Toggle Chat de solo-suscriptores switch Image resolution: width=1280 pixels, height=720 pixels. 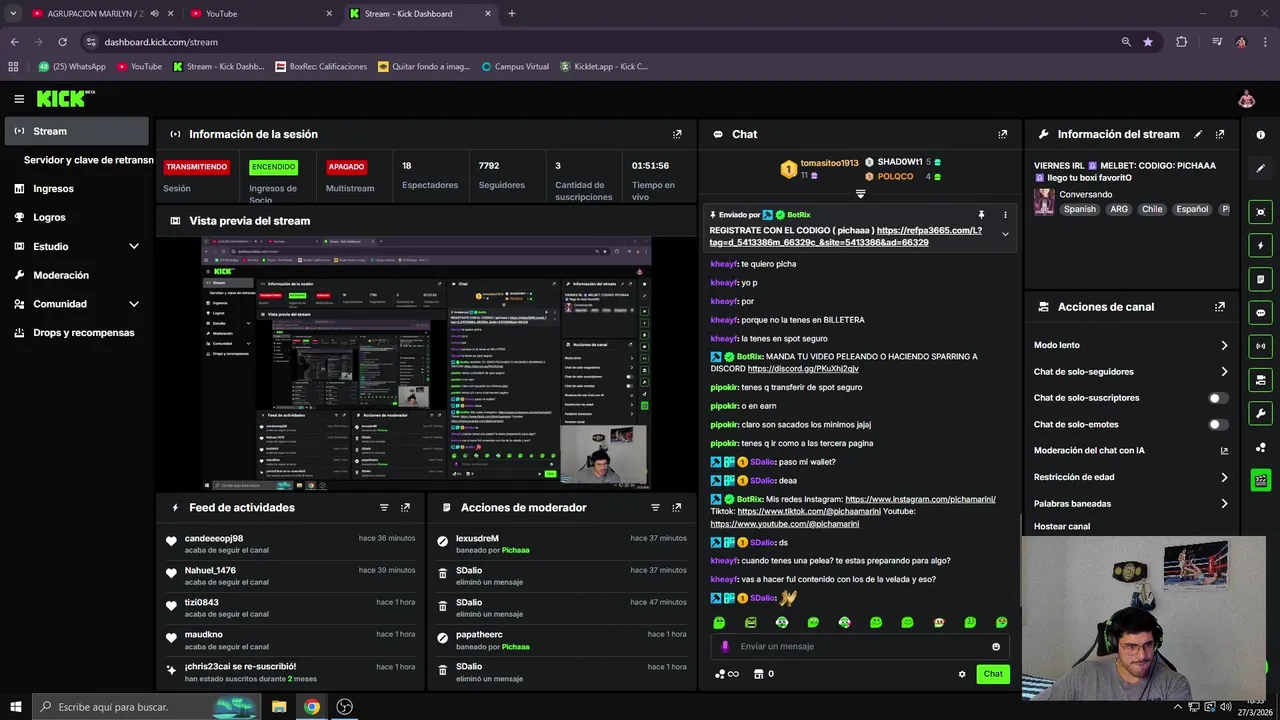click(x=1218, y=398)
